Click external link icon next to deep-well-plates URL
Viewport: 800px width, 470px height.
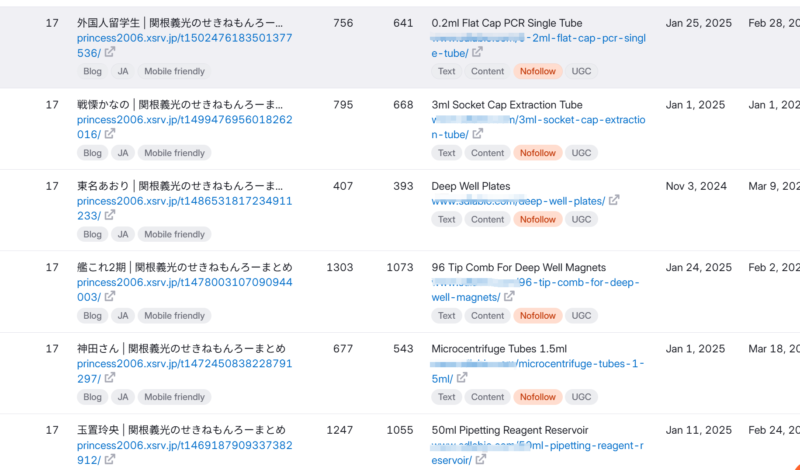[x=614, y=201]
